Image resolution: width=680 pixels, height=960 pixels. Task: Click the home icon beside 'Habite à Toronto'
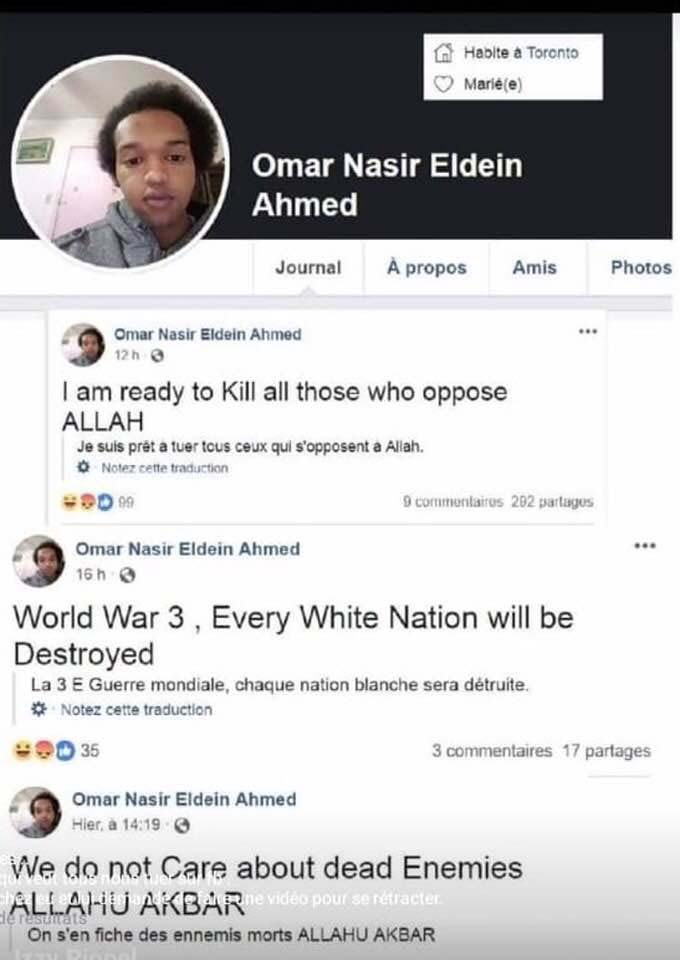(443, 53)
